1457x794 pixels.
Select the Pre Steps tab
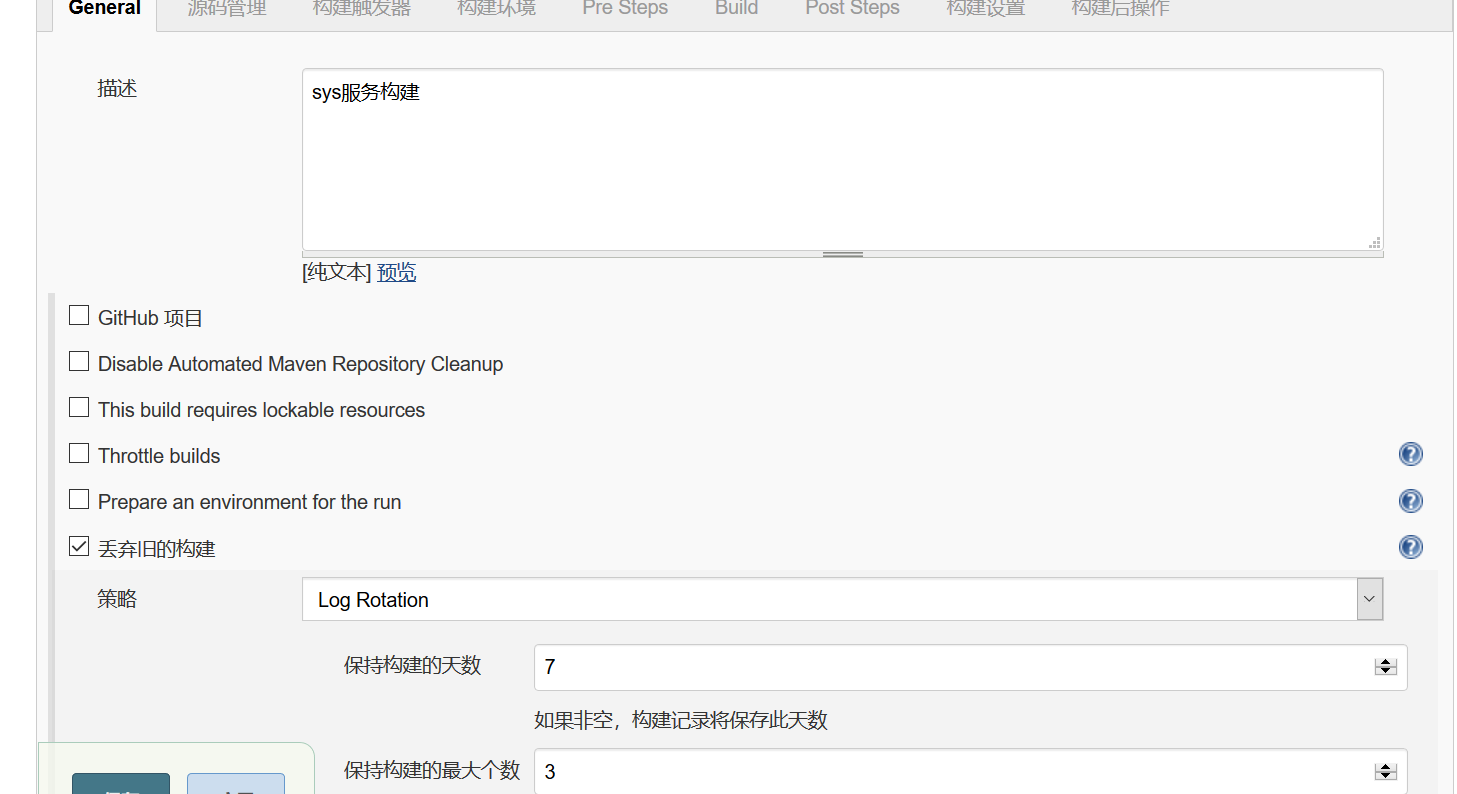[625, 10]
